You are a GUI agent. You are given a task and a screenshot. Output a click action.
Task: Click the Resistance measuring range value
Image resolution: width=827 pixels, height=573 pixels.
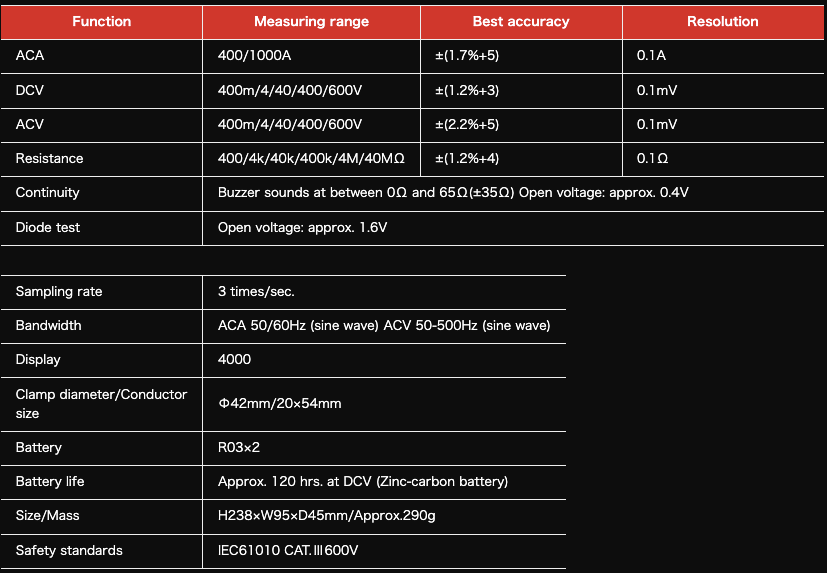click(311, 159)
